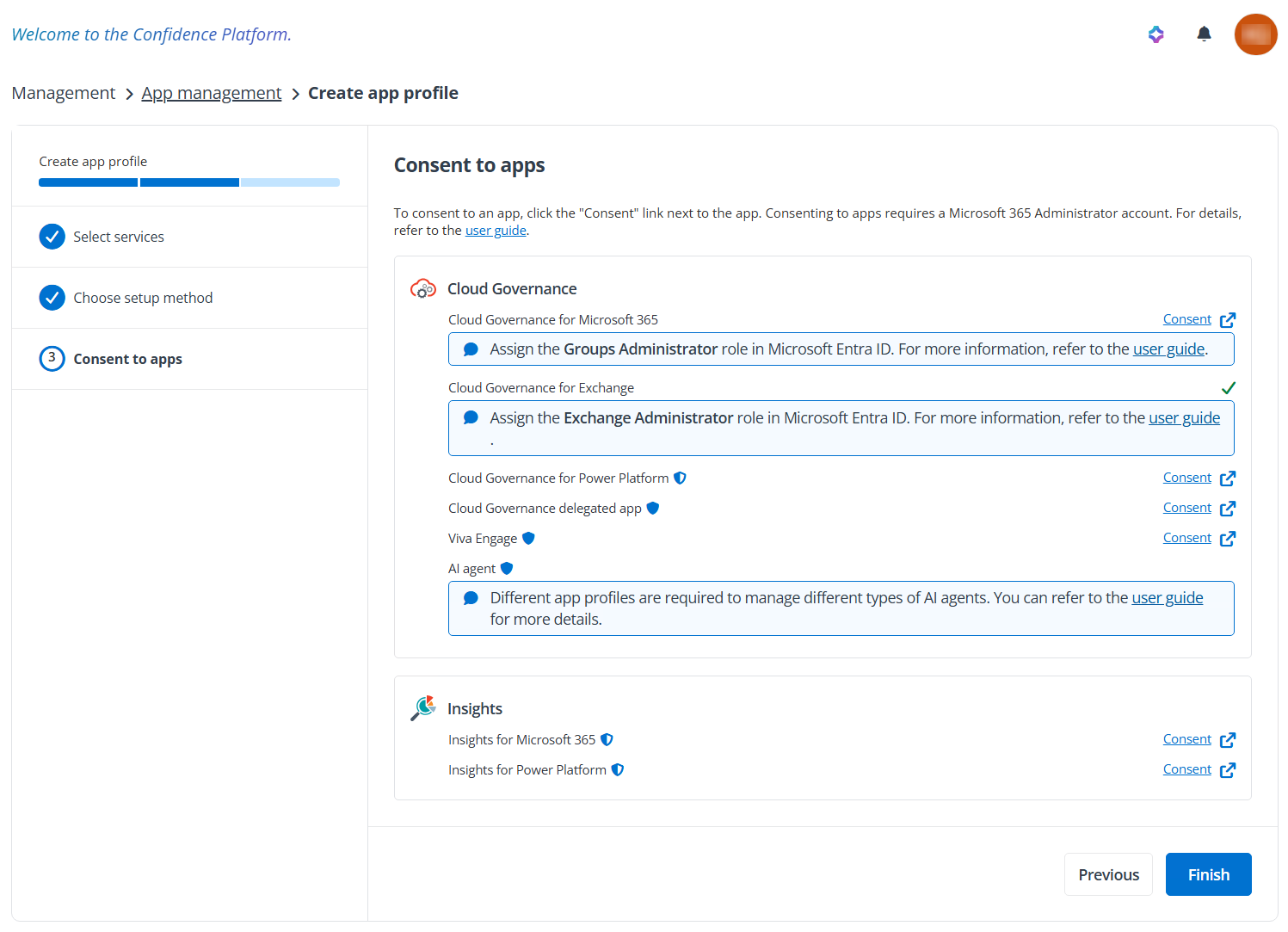Click shield icon next to Insights for Power Platform
The image size is (1288, 932).
coord(618,769)
